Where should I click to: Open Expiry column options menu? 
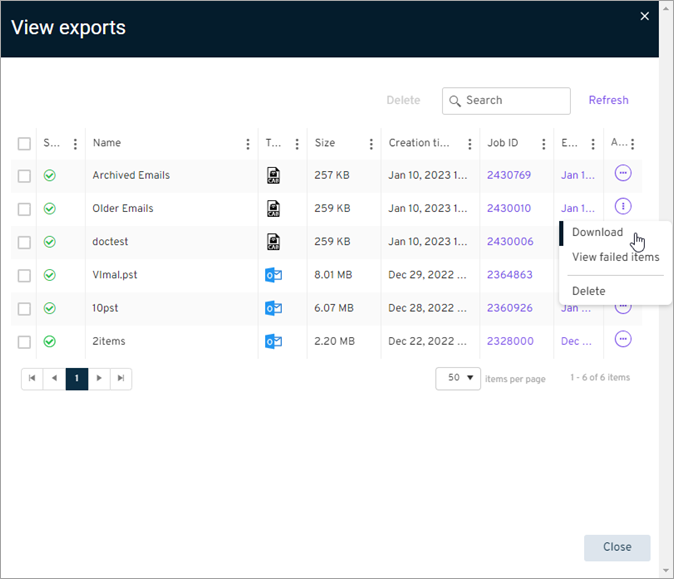593,144
